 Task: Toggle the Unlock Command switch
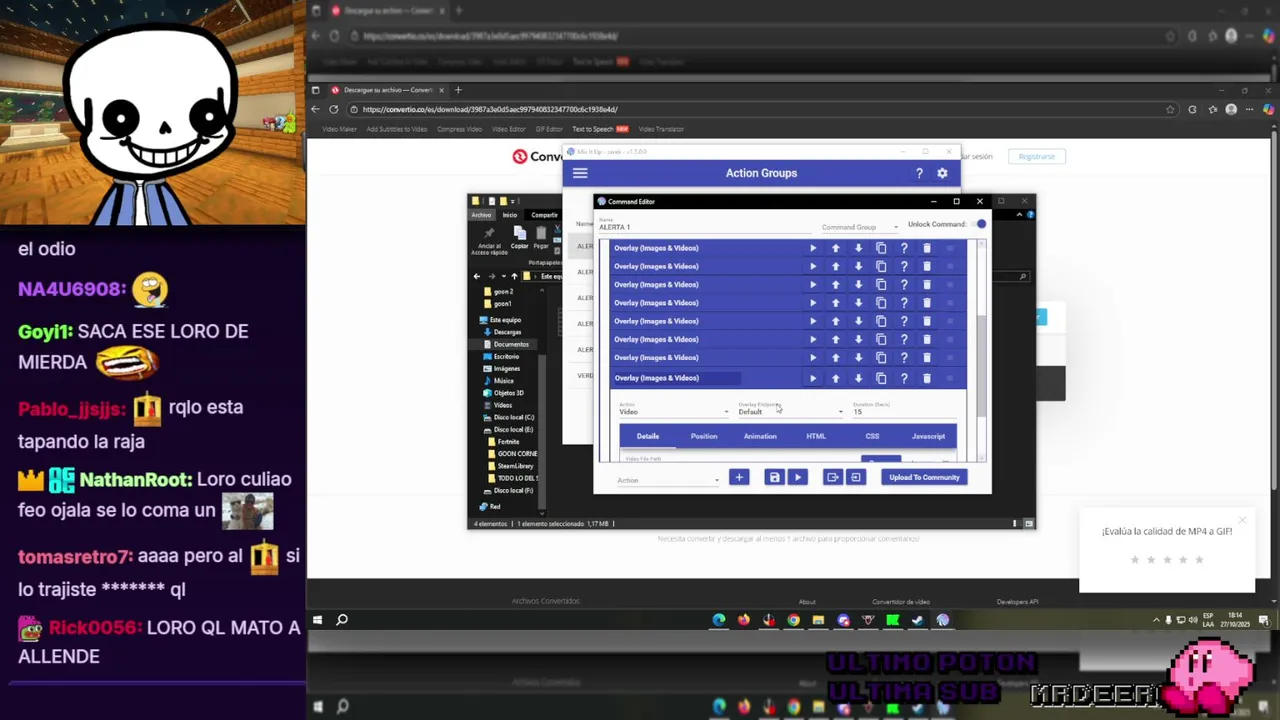(979, 225)
